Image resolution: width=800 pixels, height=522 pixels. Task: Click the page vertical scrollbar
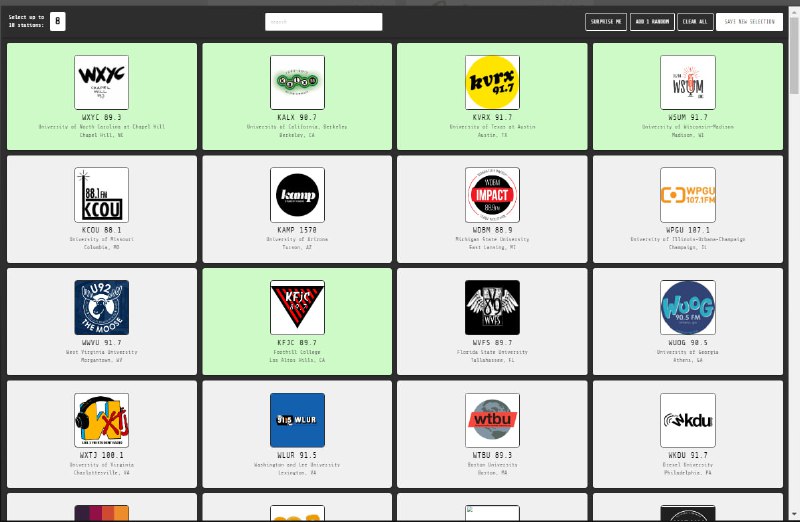pos(794,250)
